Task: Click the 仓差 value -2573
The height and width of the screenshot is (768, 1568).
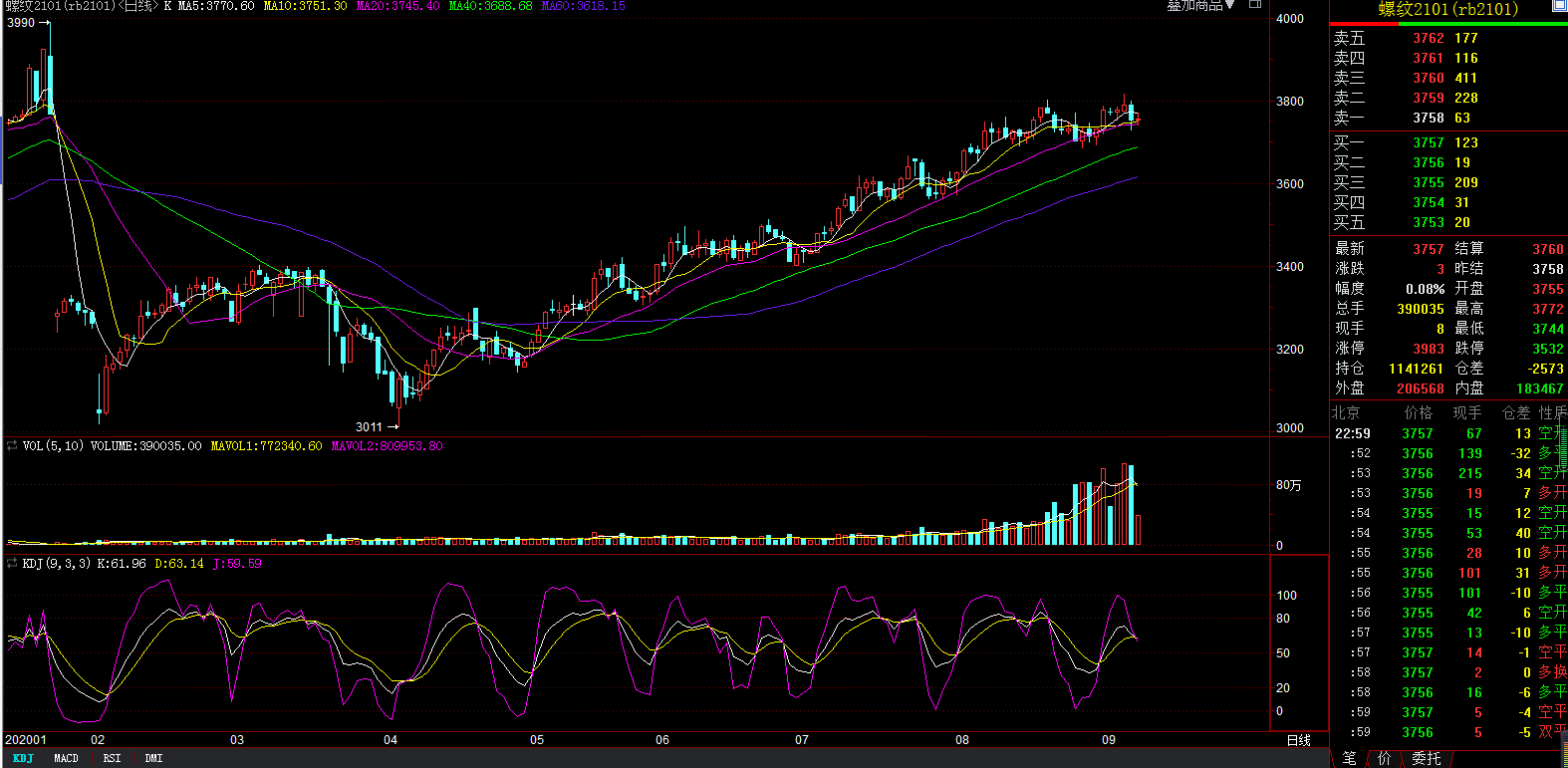Action: click(1545, 369)
